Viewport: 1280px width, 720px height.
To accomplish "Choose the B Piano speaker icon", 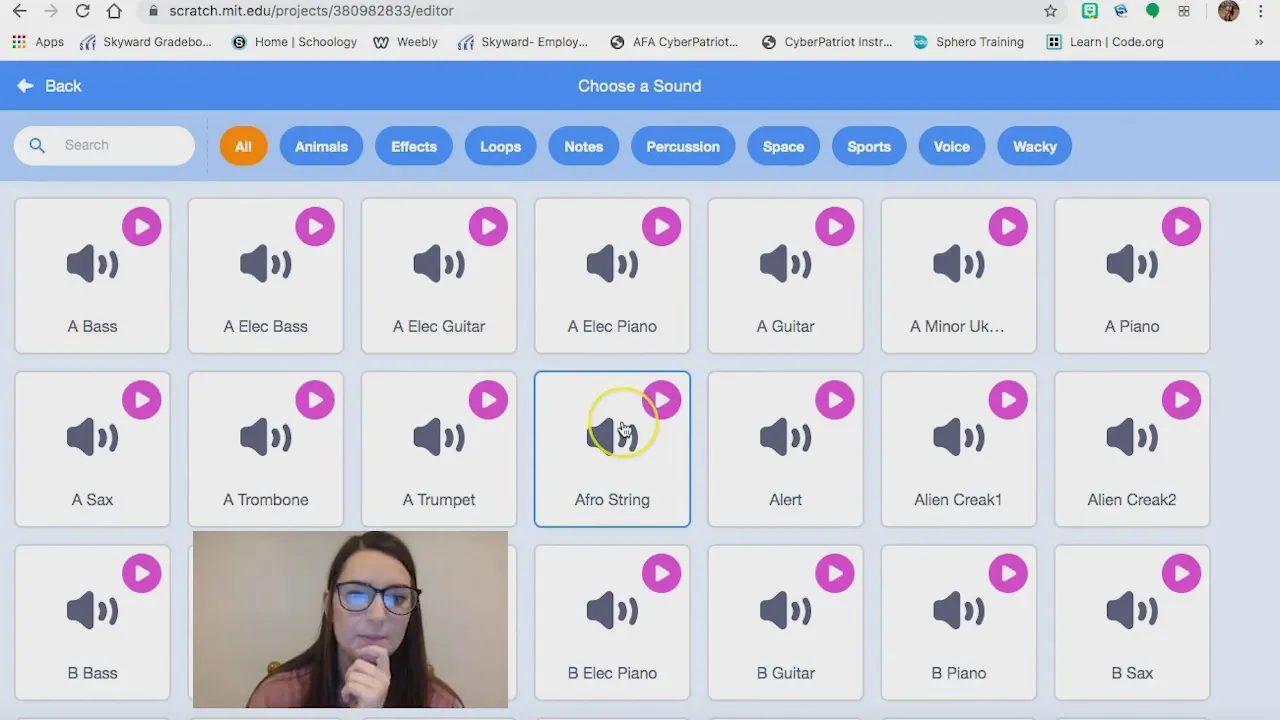I will 958,610.
